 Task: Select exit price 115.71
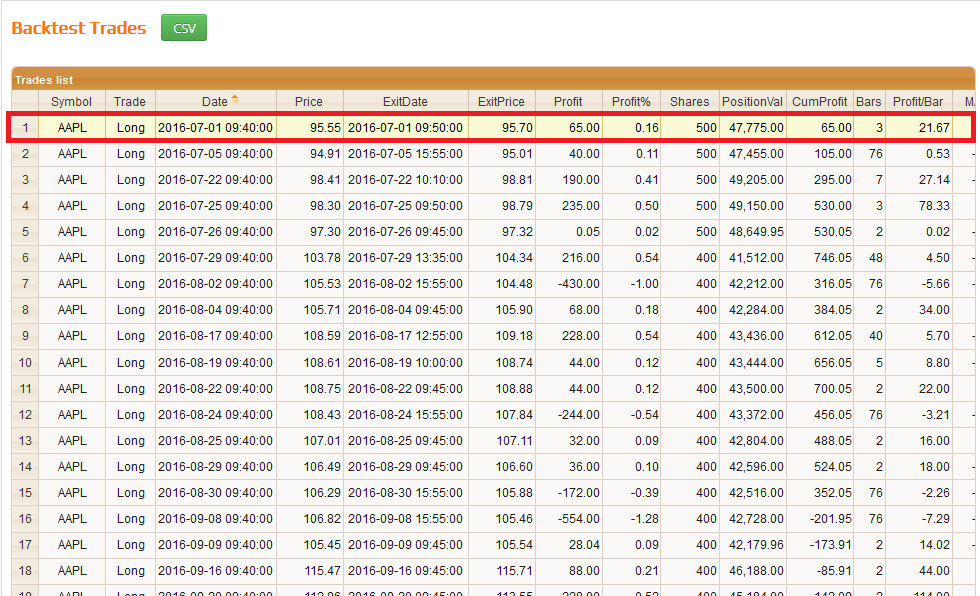(x=514, y=571)
